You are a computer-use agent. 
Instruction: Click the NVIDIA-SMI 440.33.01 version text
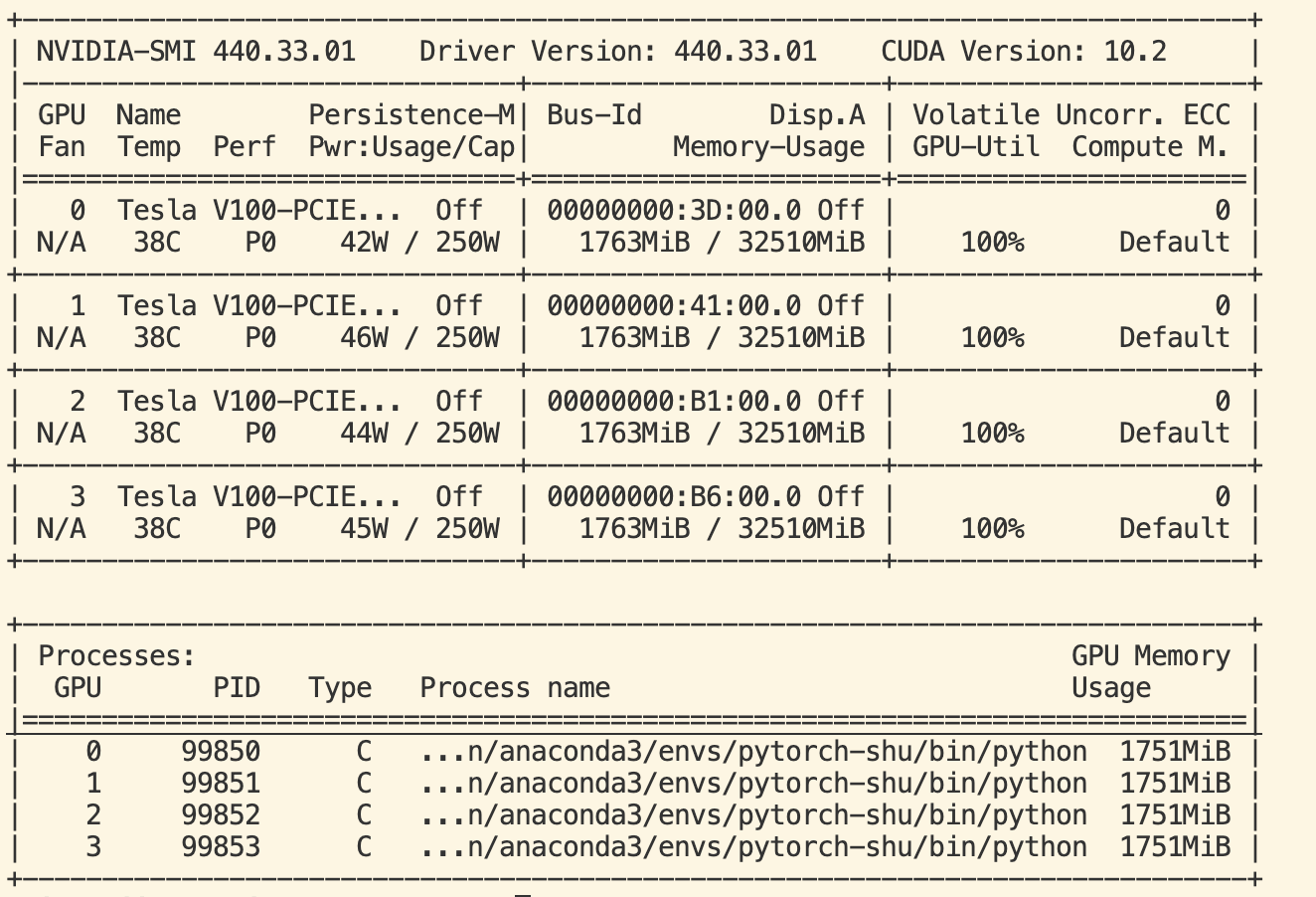coord(196,52)
